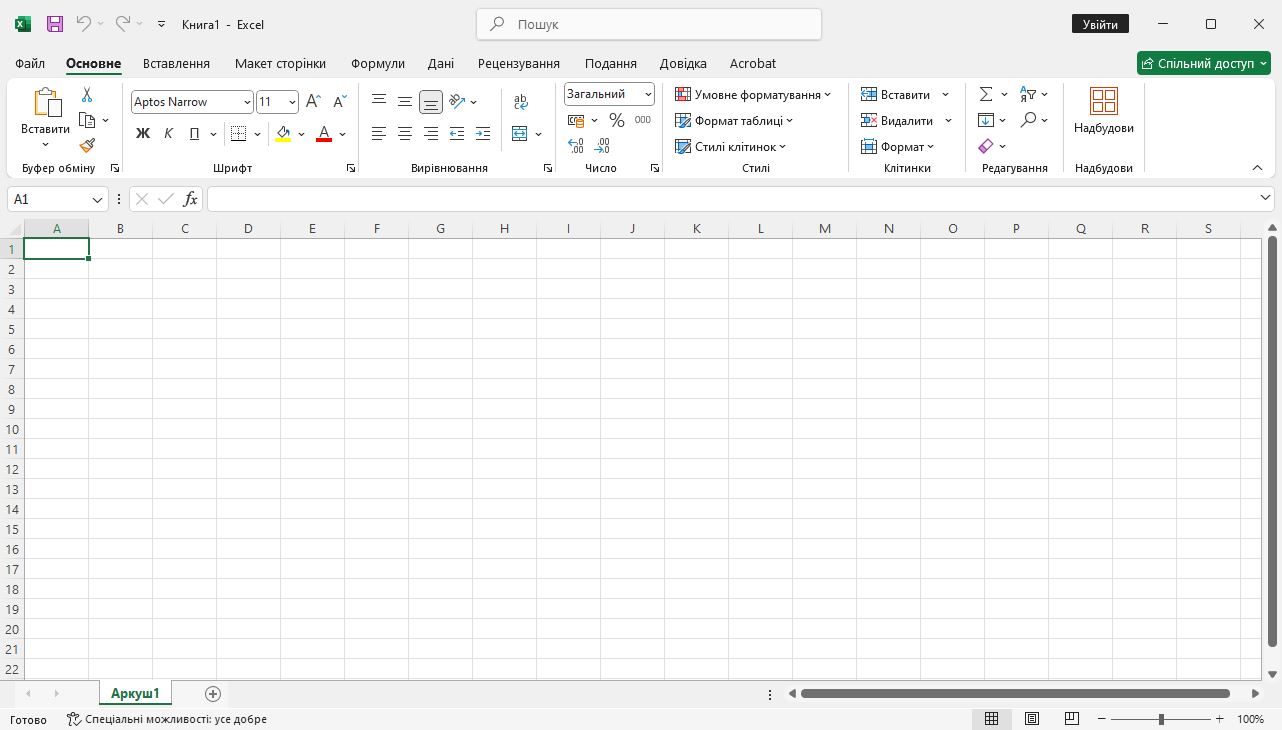The height and width of the screenshot is (730, 1282).
Task: Toggle bold Ж formatting
Action: click(x=142, y=133)
